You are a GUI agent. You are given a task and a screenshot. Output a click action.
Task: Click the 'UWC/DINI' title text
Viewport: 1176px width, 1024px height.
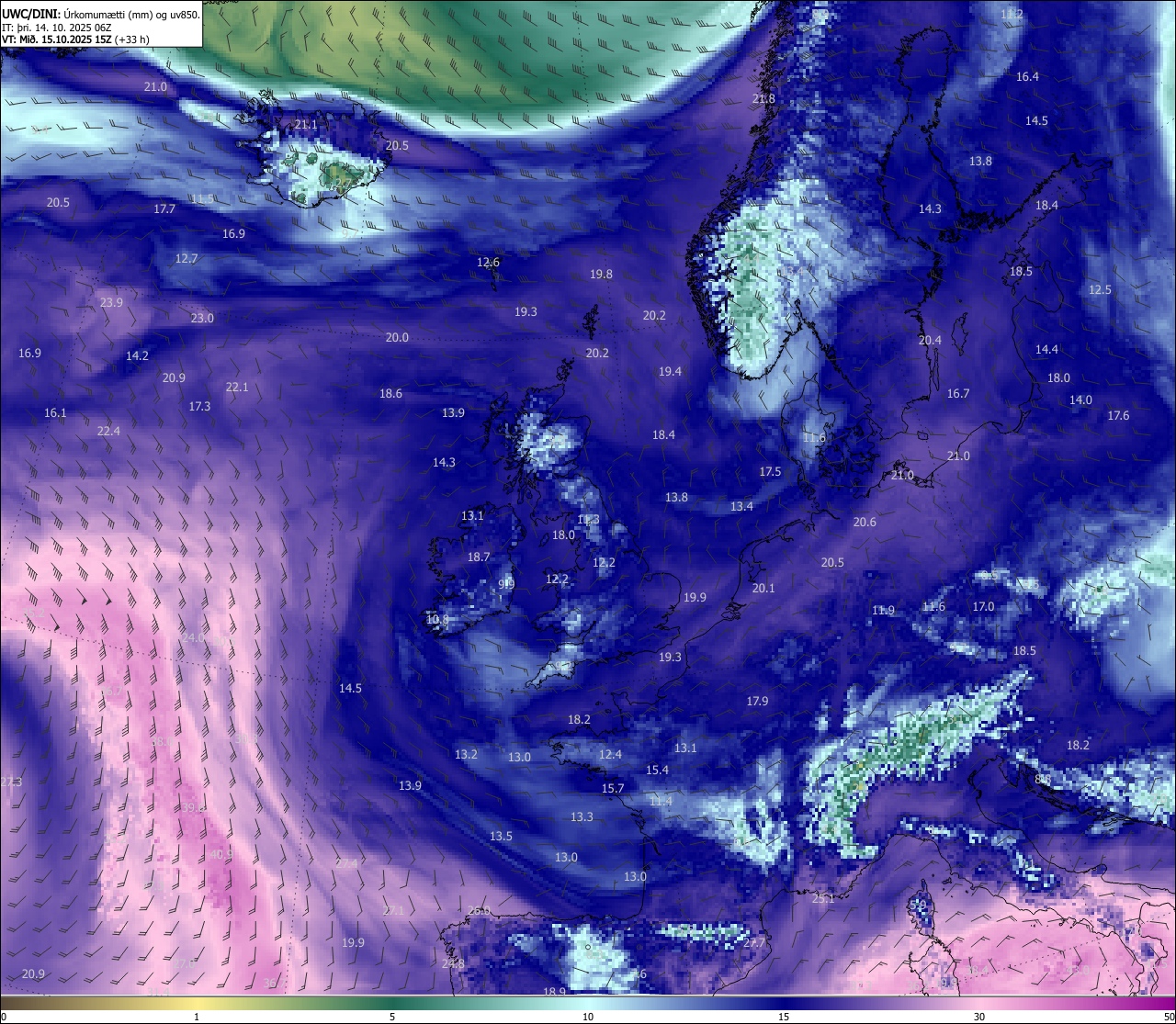[x=31, y=14]
